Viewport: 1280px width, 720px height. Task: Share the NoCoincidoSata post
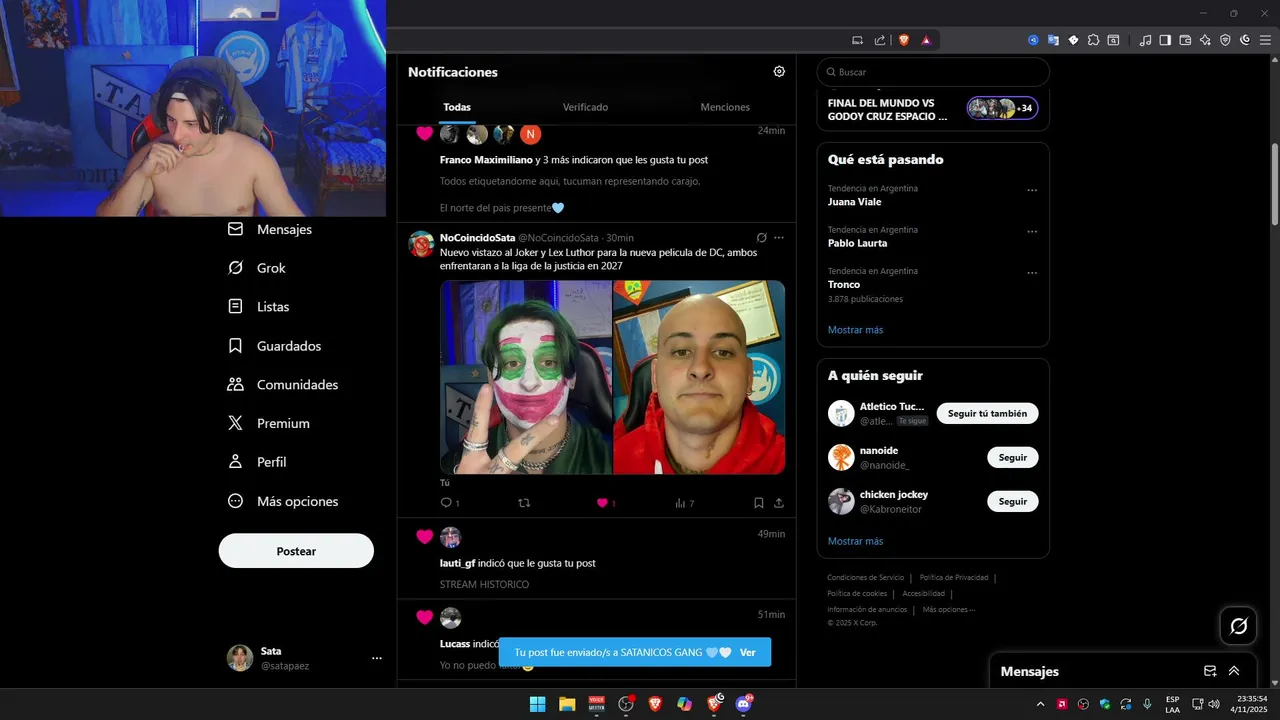pos(779,503)
